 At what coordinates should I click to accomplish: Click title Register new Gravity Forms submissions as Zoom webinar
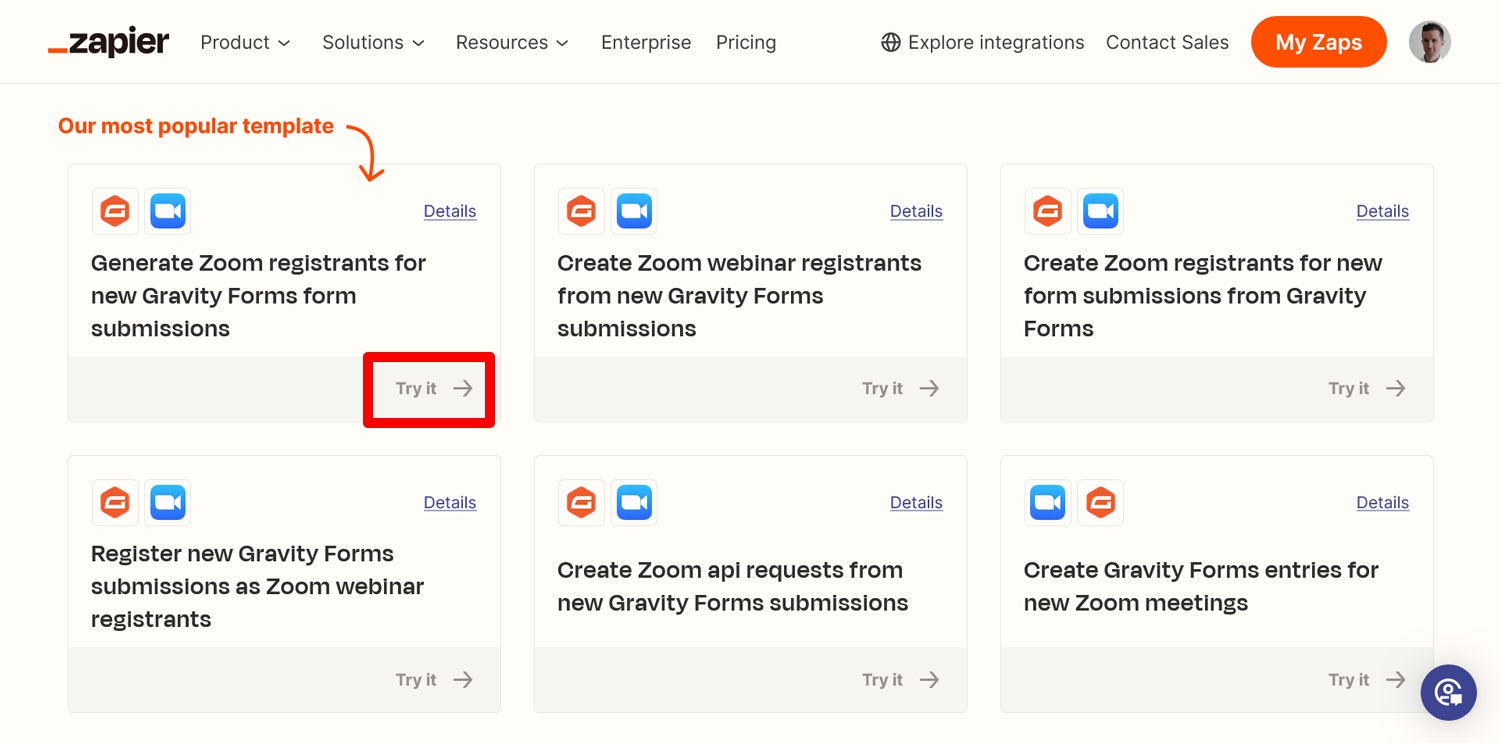[257, 586]
